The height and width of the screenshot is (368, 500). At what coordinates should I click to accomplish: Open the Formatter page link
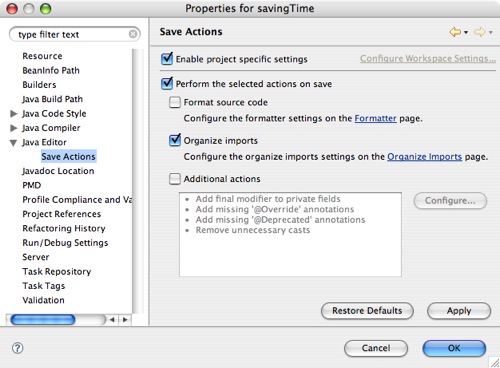click(375, 118)
